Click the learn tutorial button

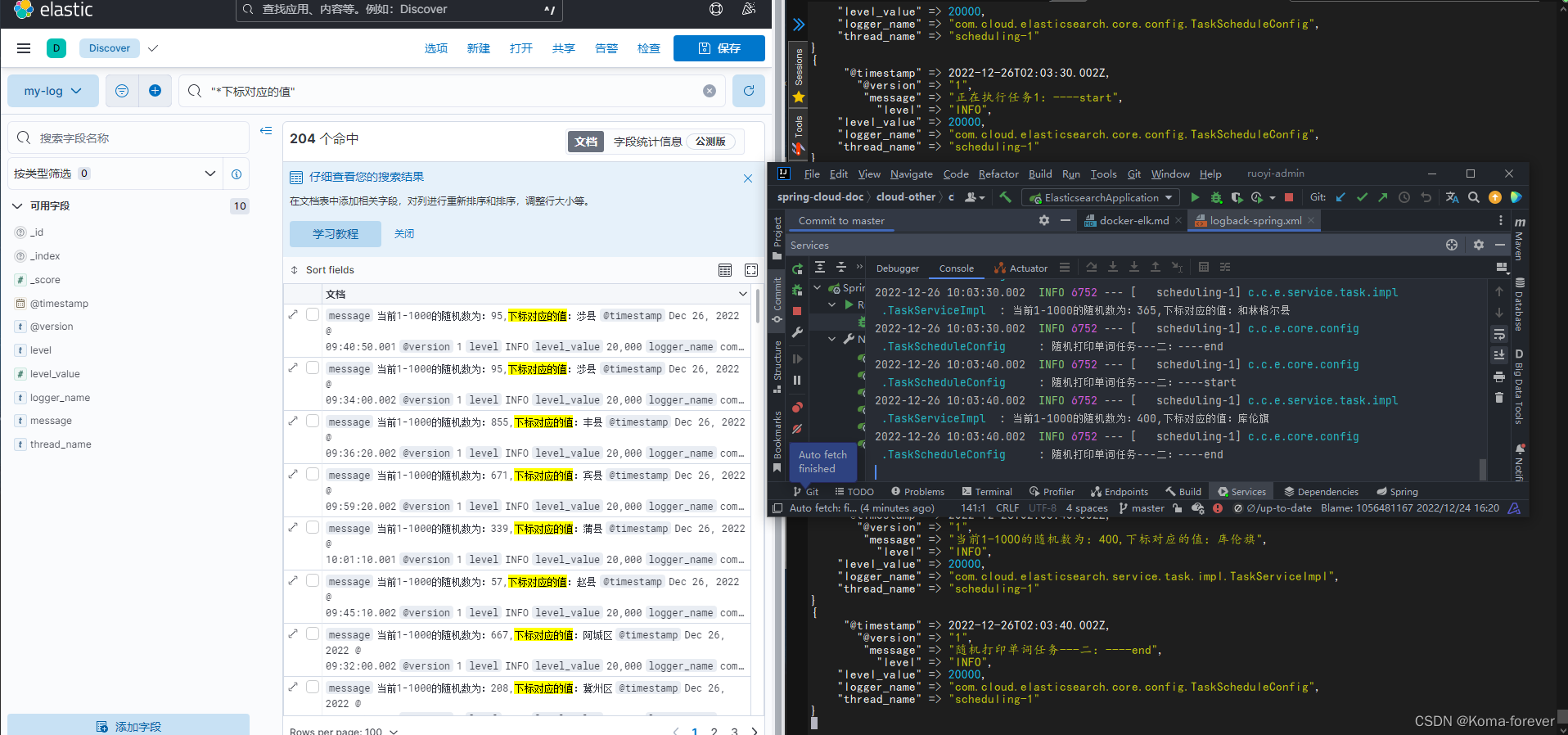(x=336, y=234)
